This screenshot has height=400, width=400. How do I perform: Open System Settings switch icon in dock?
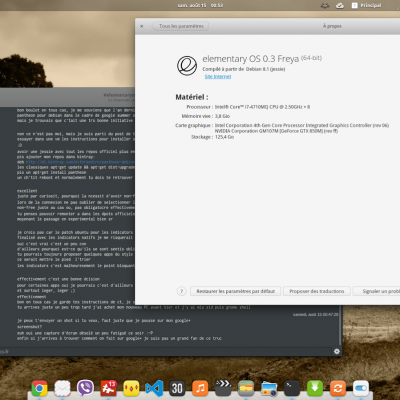(x=361, y=388)
